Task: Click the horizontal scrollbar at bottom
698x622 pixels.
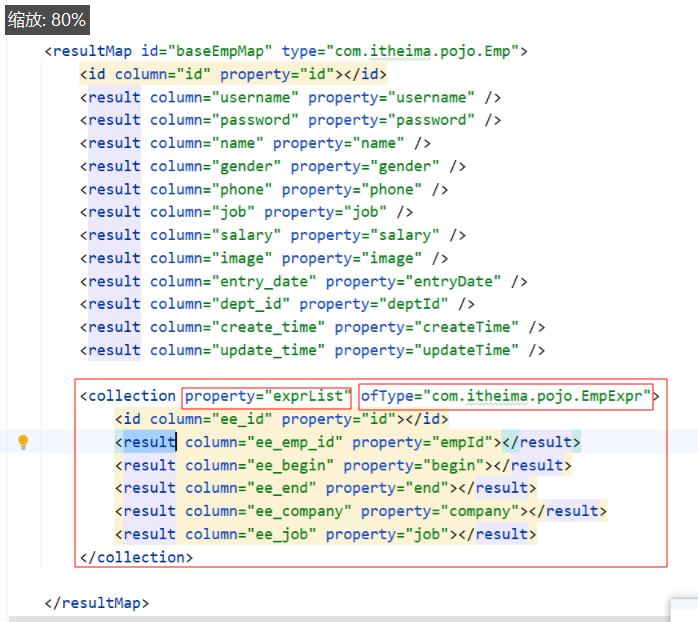Action: [x=339, y=619]
